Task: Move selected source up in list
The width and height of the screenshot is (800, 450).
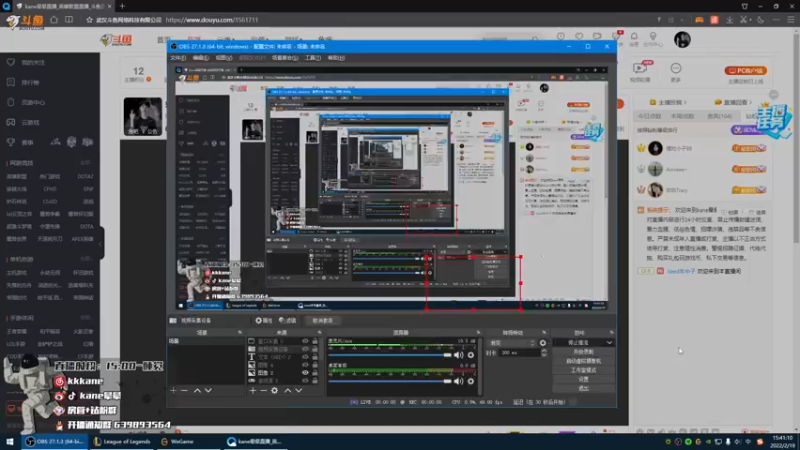Action: (288, 390)
